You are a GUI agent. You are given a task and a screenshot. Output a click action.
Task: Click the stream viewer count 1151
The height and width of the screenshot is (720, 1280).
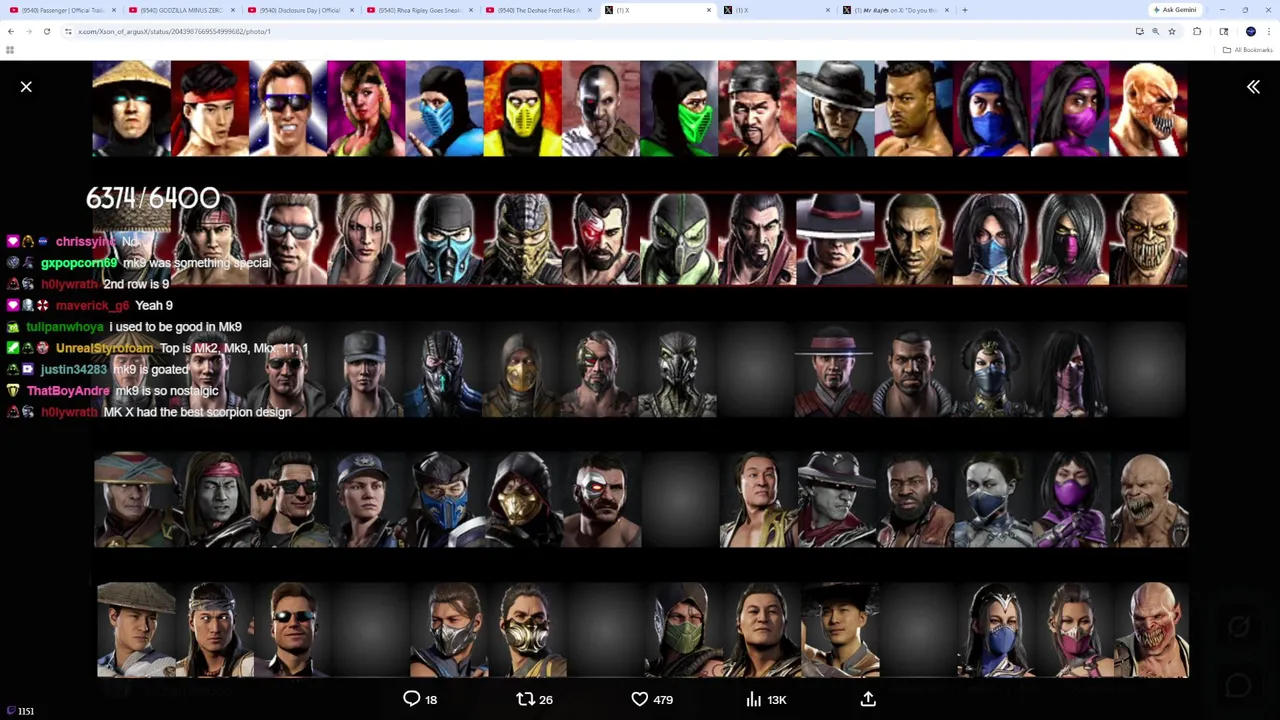coord(26,711)
